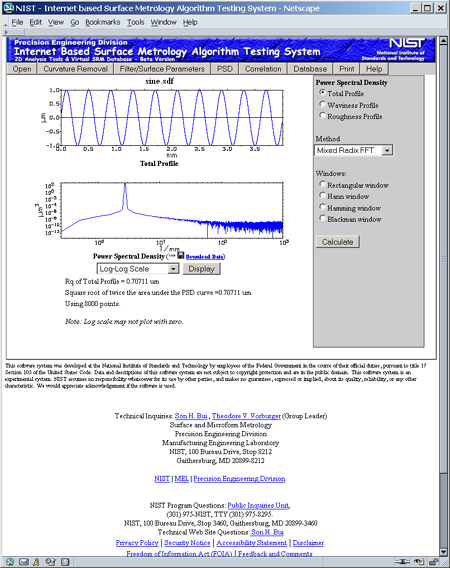Click the Help tab in page toolbar
This screenshot has height=568, width=450.
click(x=374, y=69)
